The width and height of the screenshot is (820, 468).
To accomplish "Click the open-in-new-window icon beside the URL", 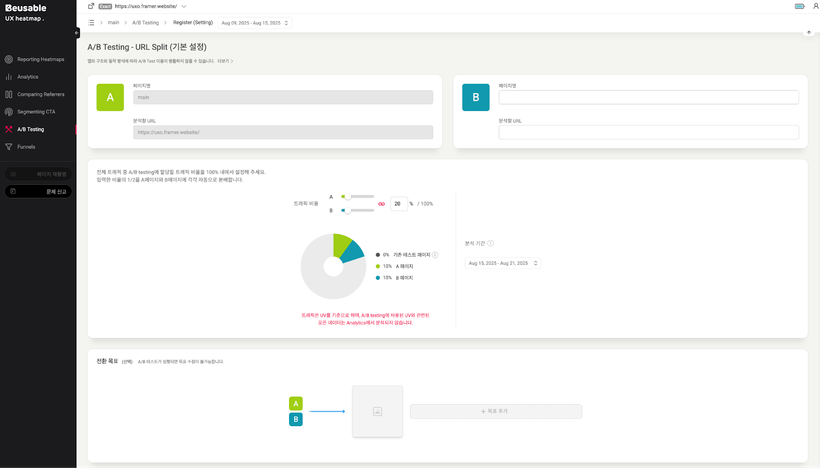I will click(x=91, y=6).
